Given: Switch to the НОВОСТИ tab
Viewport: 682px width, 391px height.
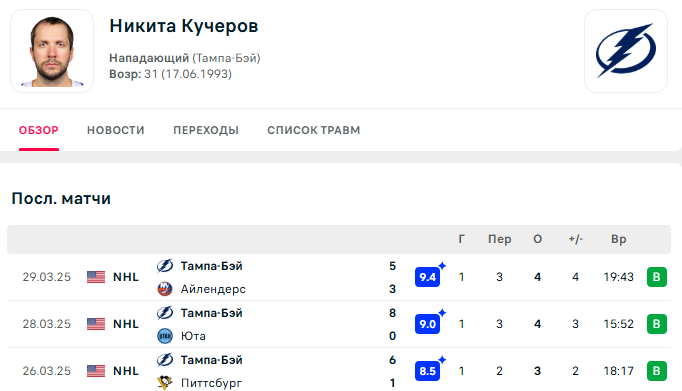Looking at the screenshot, I should pyautogui.click(x=116, y=130).
